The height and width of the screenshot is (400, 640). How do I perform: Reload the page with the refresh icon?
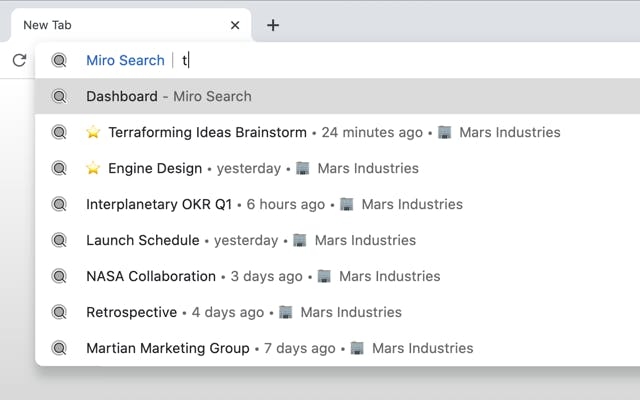pos(19,60)
